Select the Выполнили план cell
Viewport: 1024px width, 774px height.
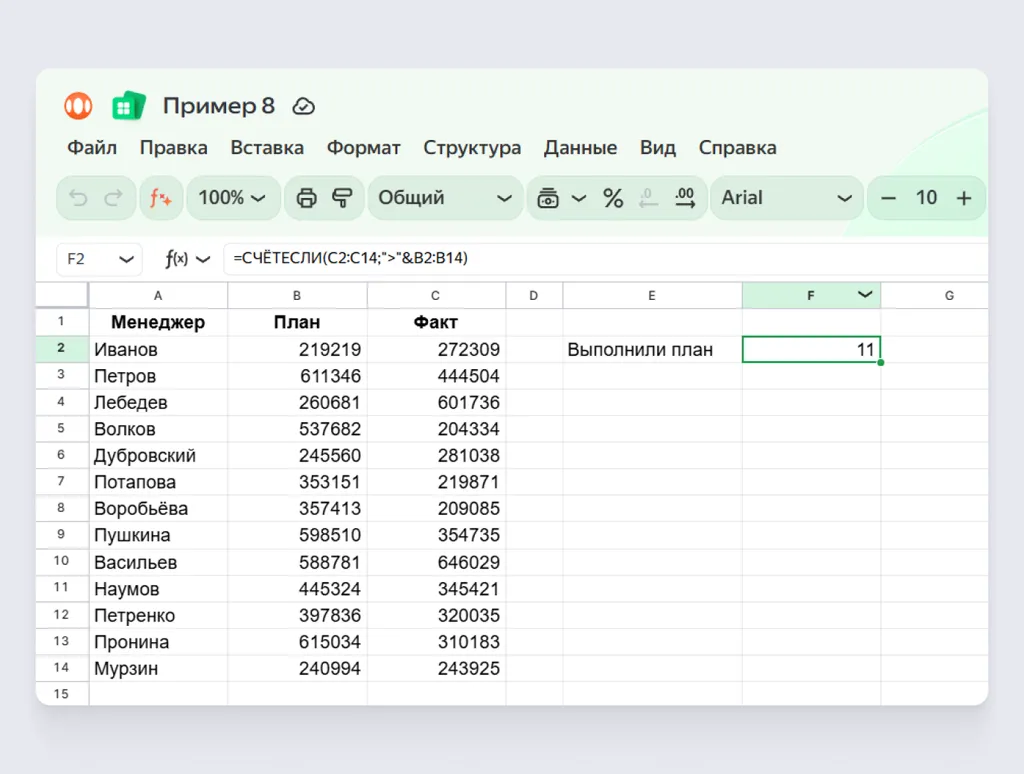tap(652, 349)
